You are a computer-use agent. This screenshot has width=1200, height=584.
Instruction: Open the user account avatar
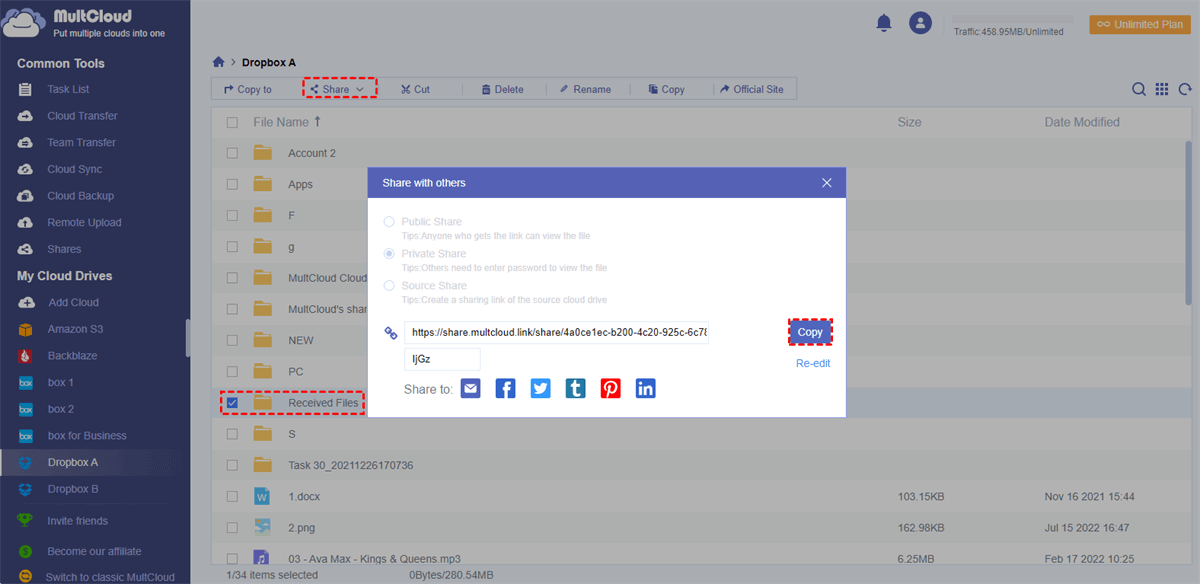tap(920, 23)
